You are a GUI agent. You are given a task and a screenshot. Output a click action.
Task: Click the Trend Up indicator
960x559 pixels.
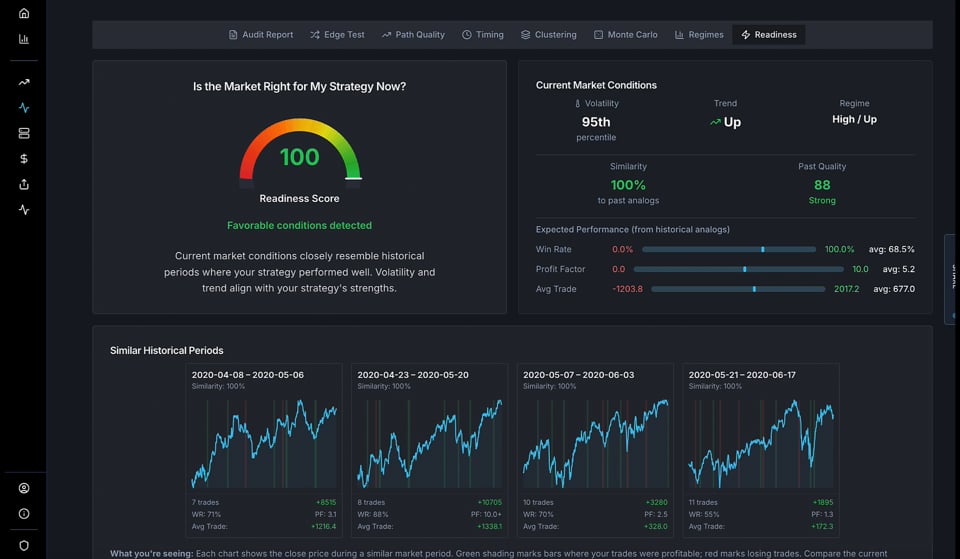pos(726,122)
